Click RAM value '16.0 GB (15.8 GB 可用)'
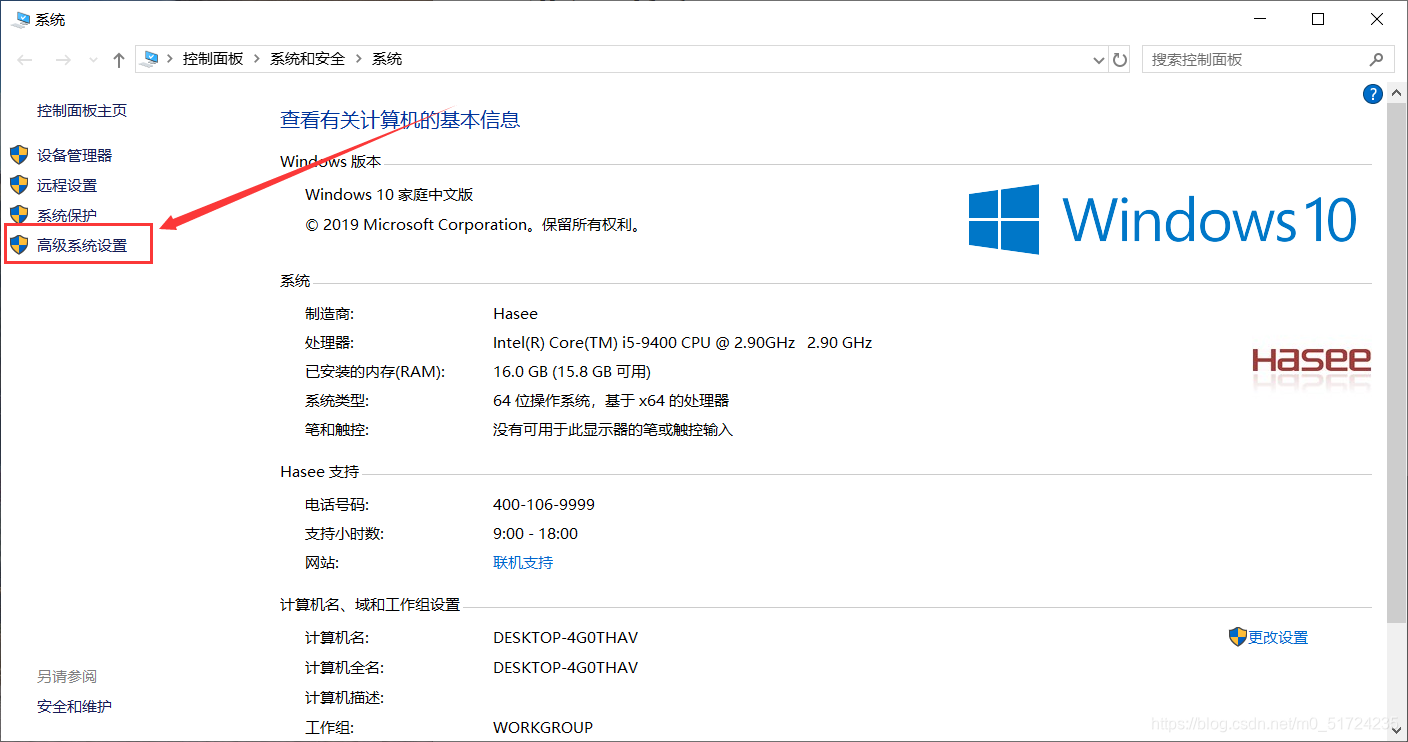Image resolution: width=1408 pixels, height=742 pixels. 572,372
